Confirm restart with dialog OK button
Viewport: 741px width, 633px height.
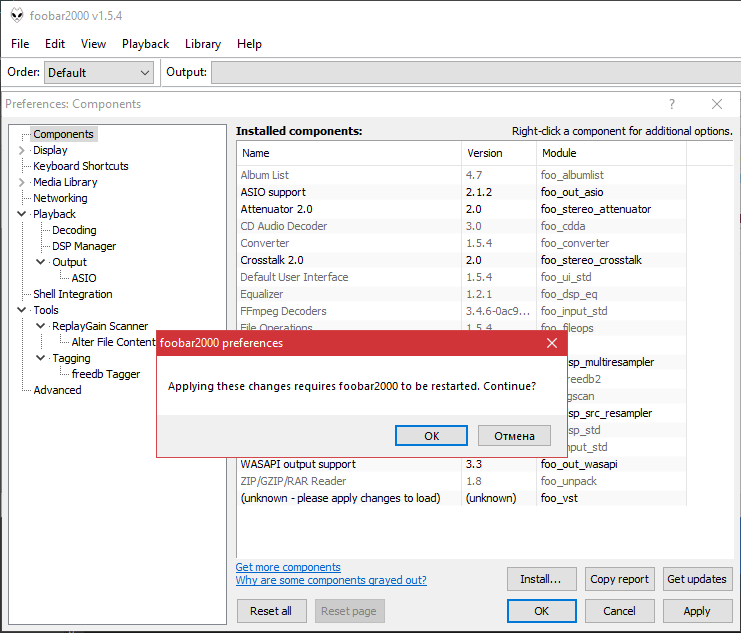coord(431,435)
